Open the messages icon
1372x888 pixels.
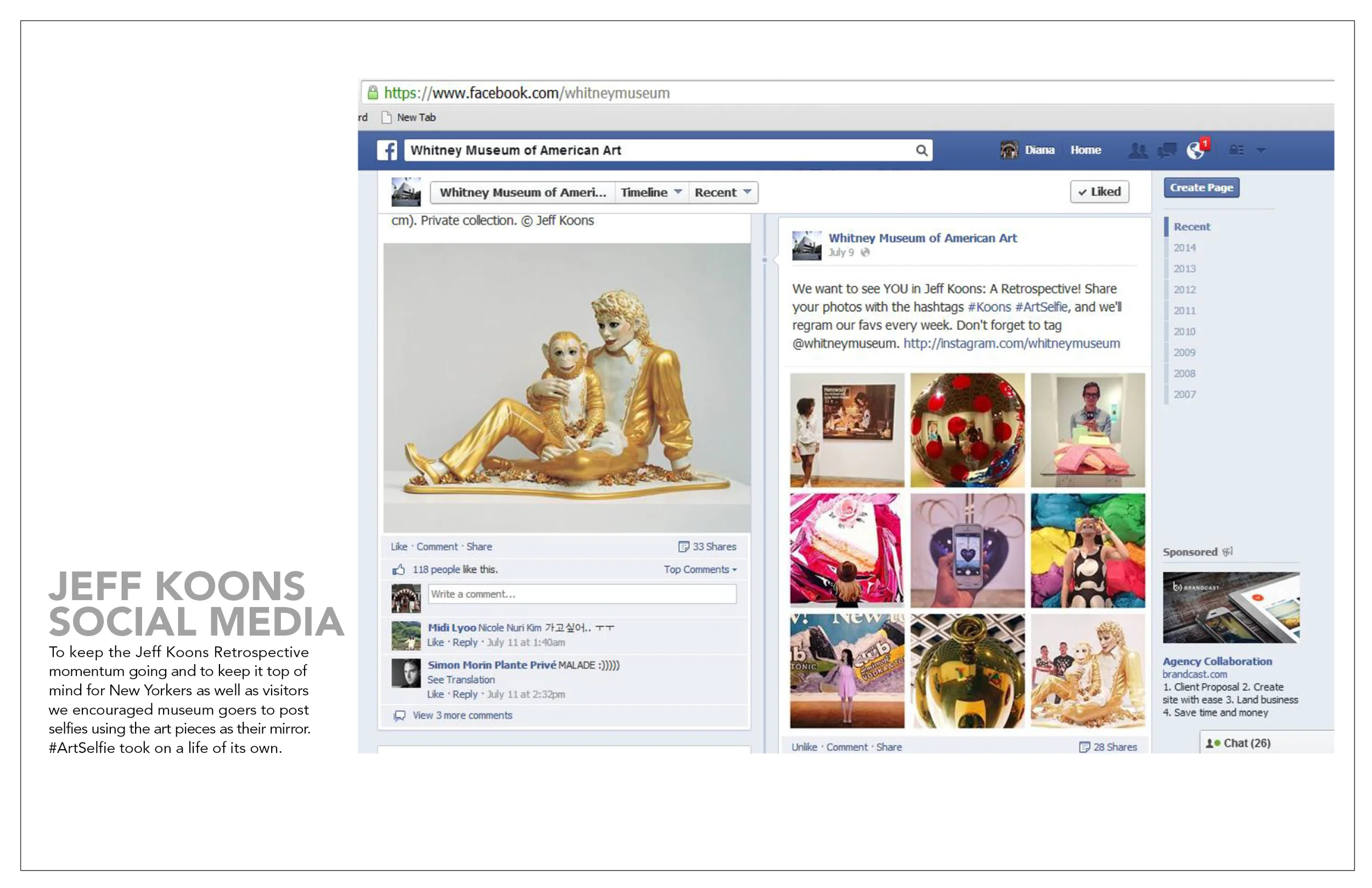tap(1167, 150)
